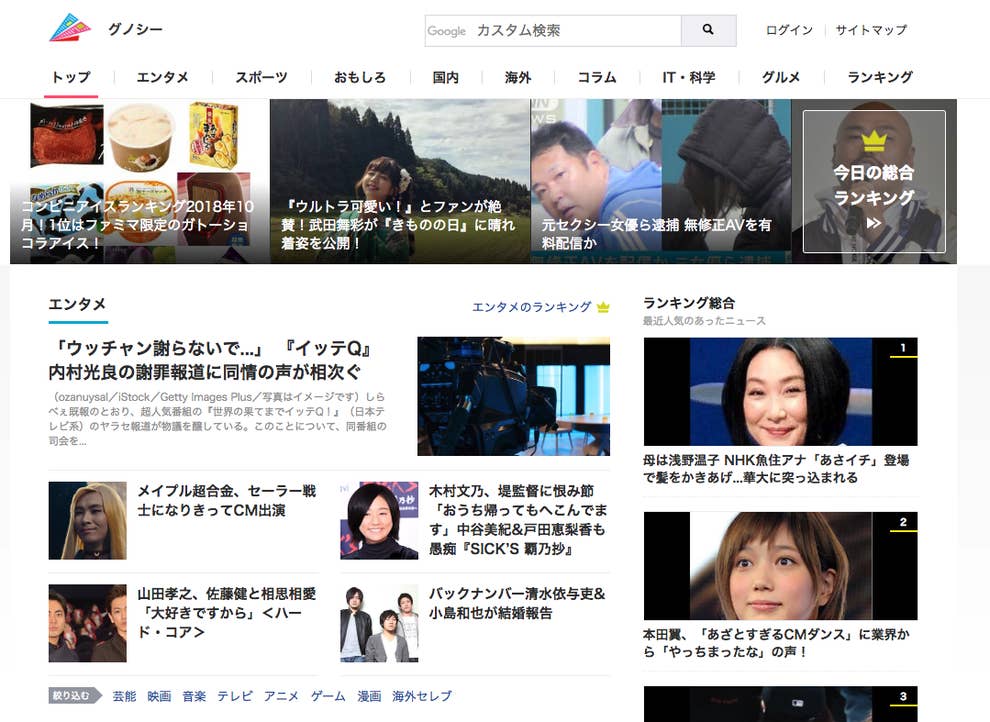Open the メイプル超合金 article thumbnail
The height and width of the screenshot is (722, 990).
pos(87,520)
